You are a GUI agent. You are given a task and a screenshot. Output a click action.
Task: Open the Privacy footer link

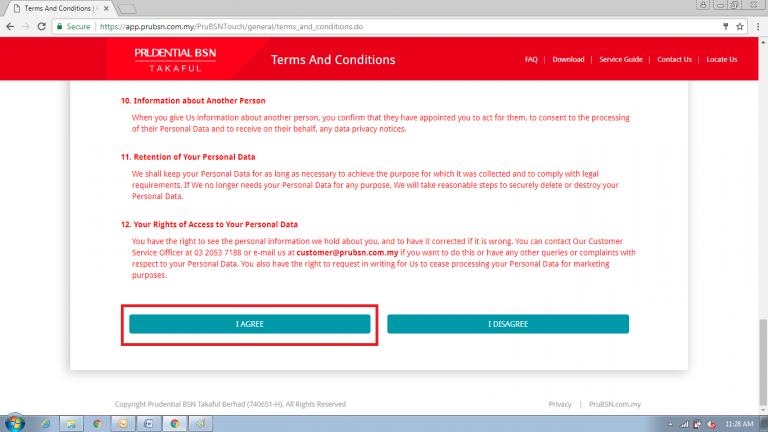point(560,404)
